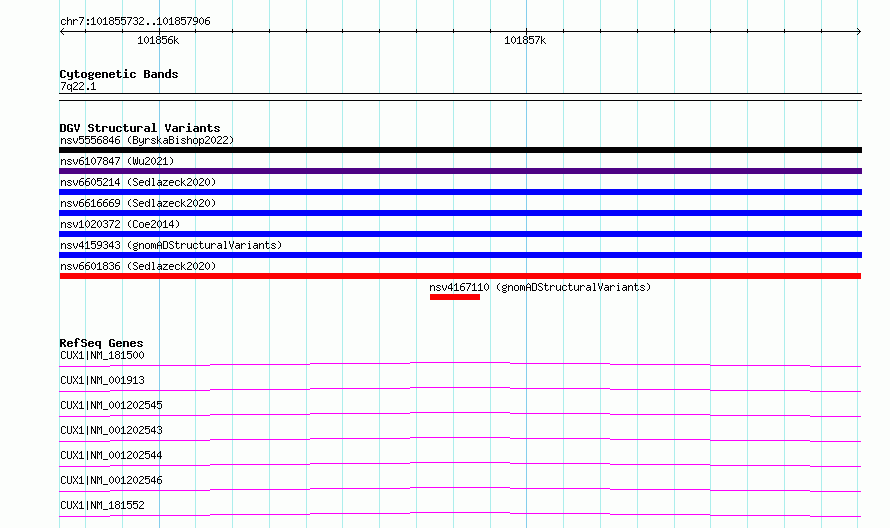
Task: Click the left arrow of the ruler
Action: [x=62, y=32]
